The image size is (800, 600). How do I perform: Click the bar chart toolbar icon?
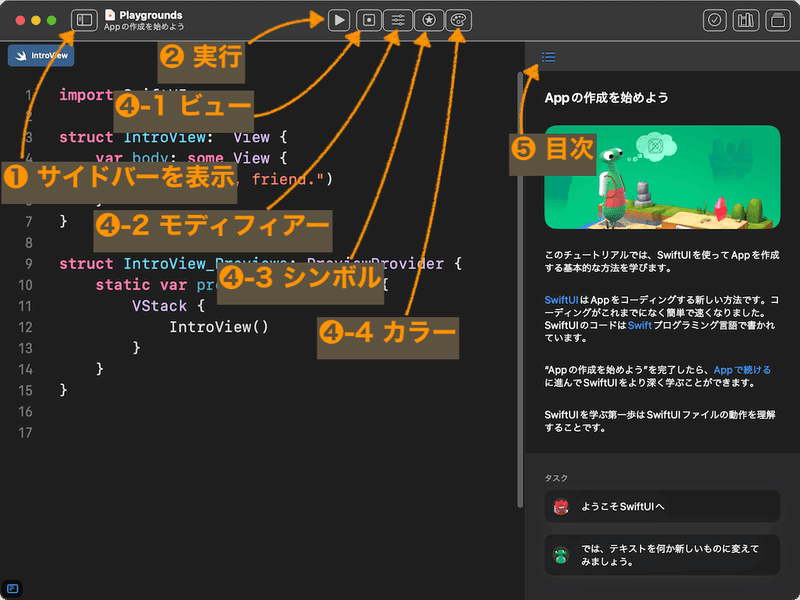746,20
